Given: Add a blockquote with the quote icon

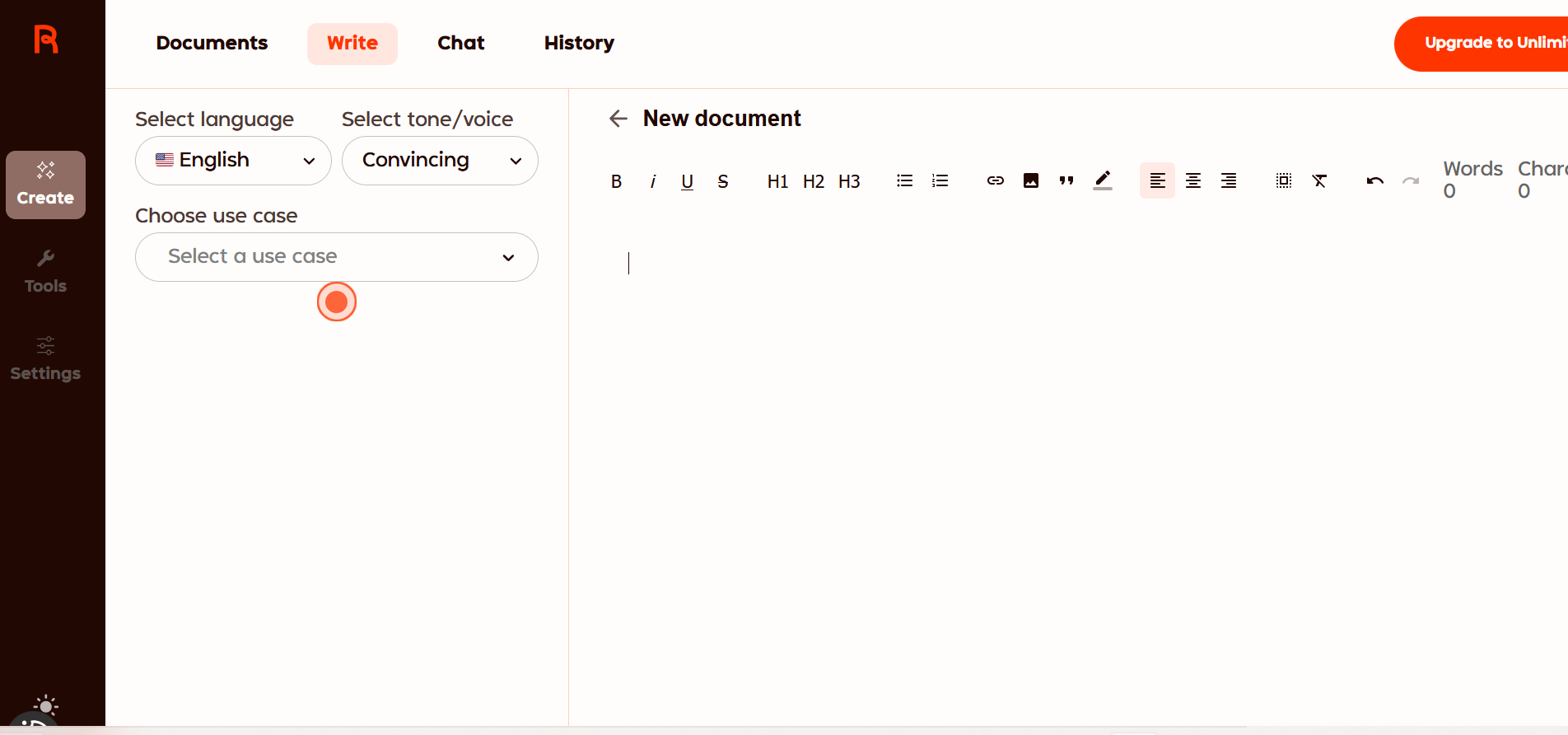Looking at the screenshot, I should pyautogui.click(x=1066, y=180).
